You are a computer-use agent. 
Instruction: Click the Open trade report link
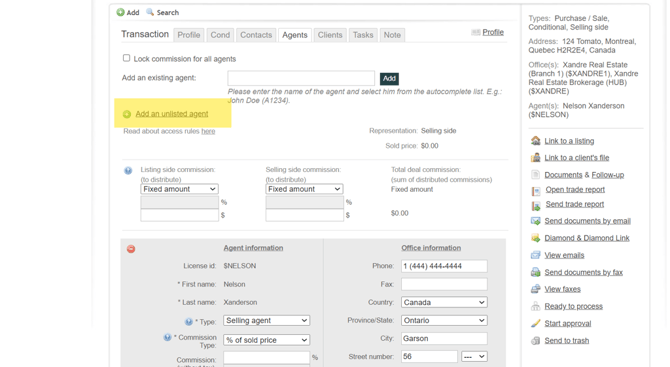click(575, 189)
